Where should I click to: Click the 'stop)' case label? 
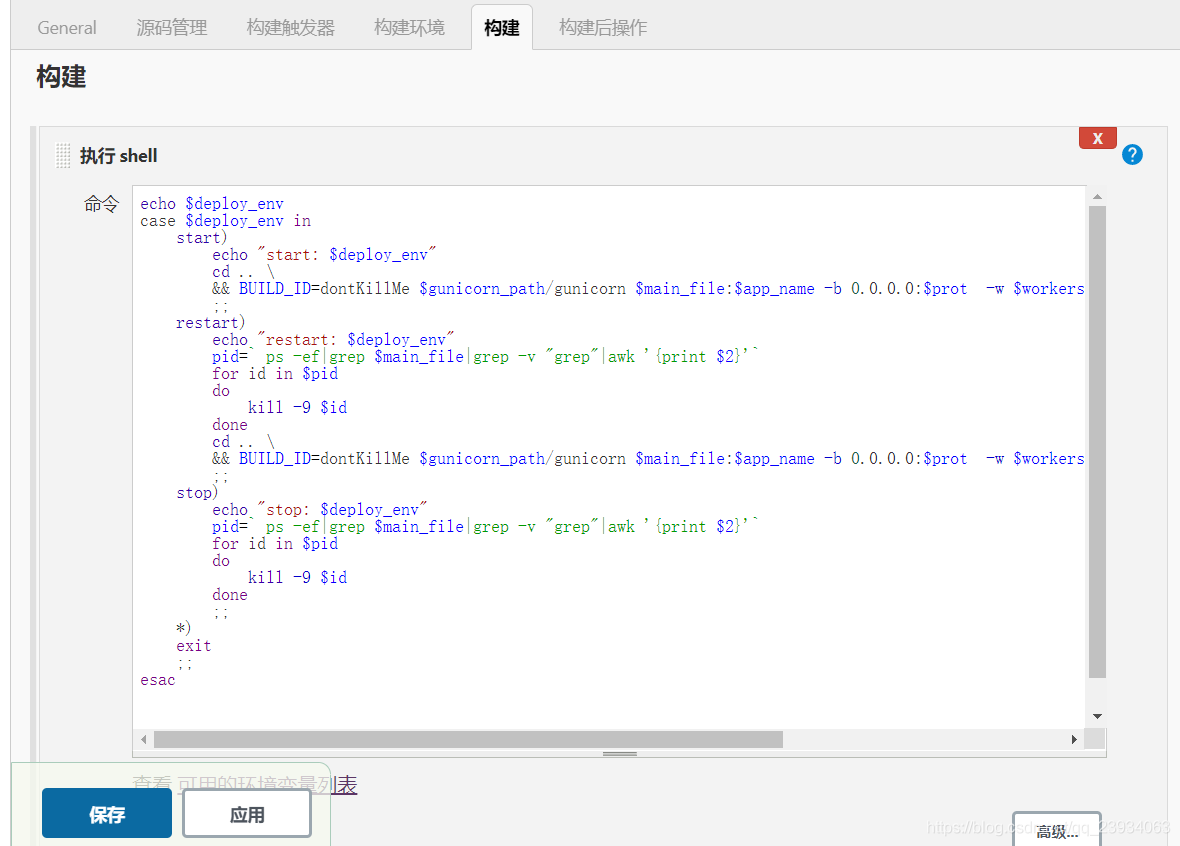[197, 493]
